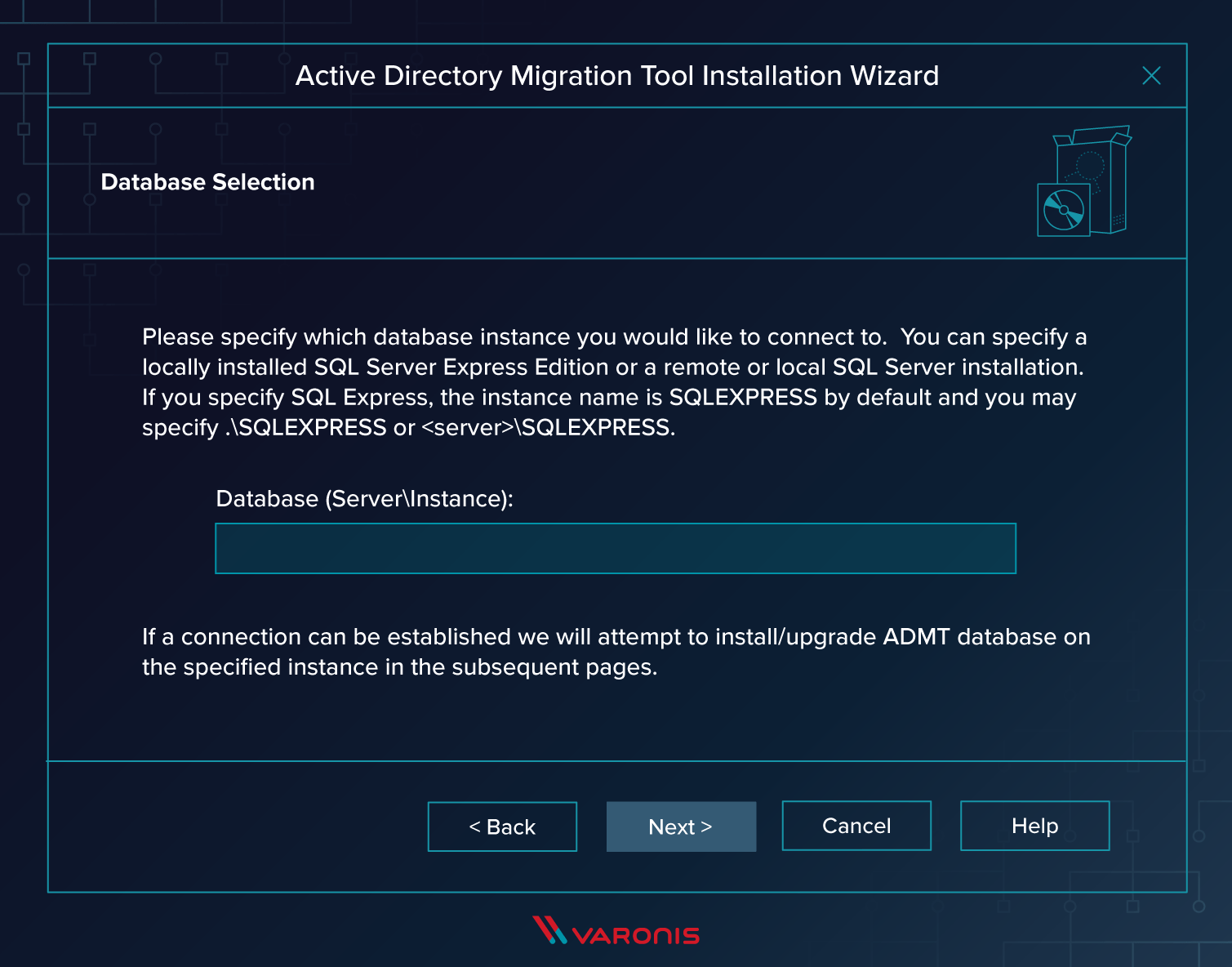
Task: Open Help from the wizard
Action: pyautogui.click(x=1034, y=826)
